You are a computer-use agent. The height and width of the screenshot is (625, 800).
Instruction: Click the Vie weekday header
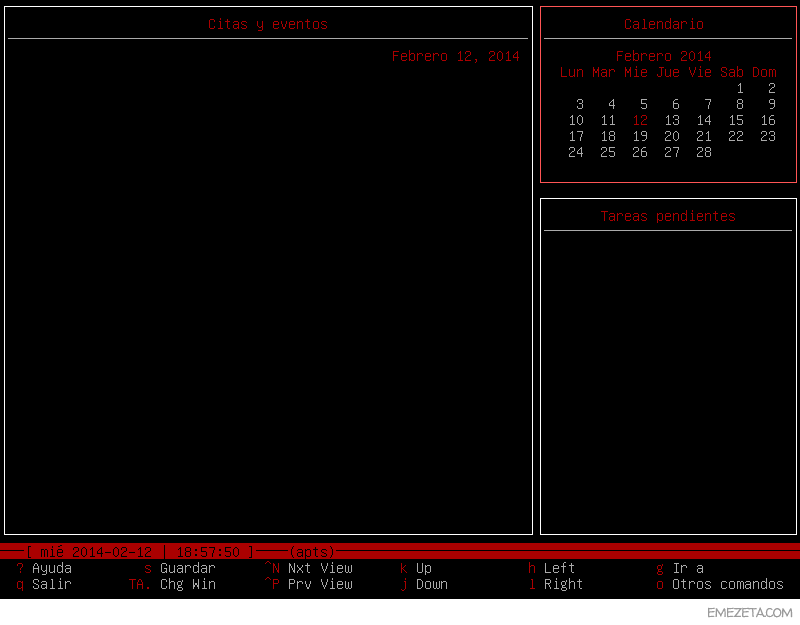click(x=700, y=72)
